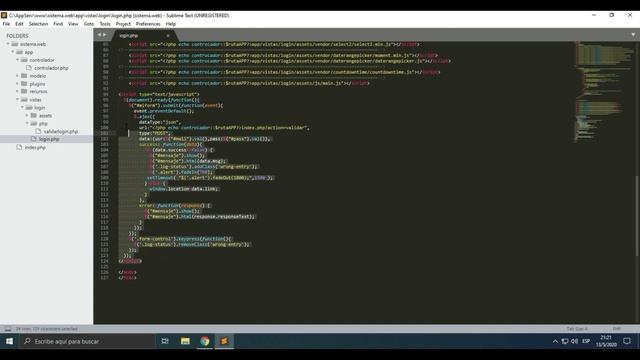Go to previous tab using left arrow
Image resolution: width=640 pixels, height=360 pixels.
click(99, 35)
